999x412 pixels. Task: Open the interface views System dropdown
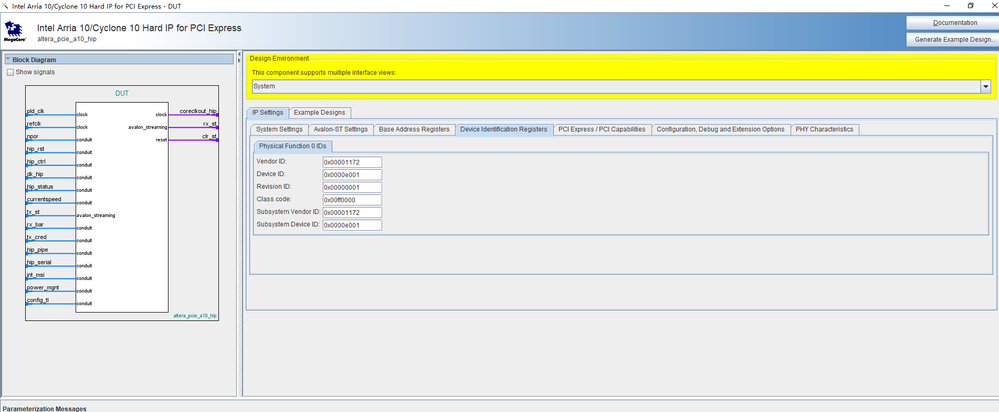(x=986, y=86)
